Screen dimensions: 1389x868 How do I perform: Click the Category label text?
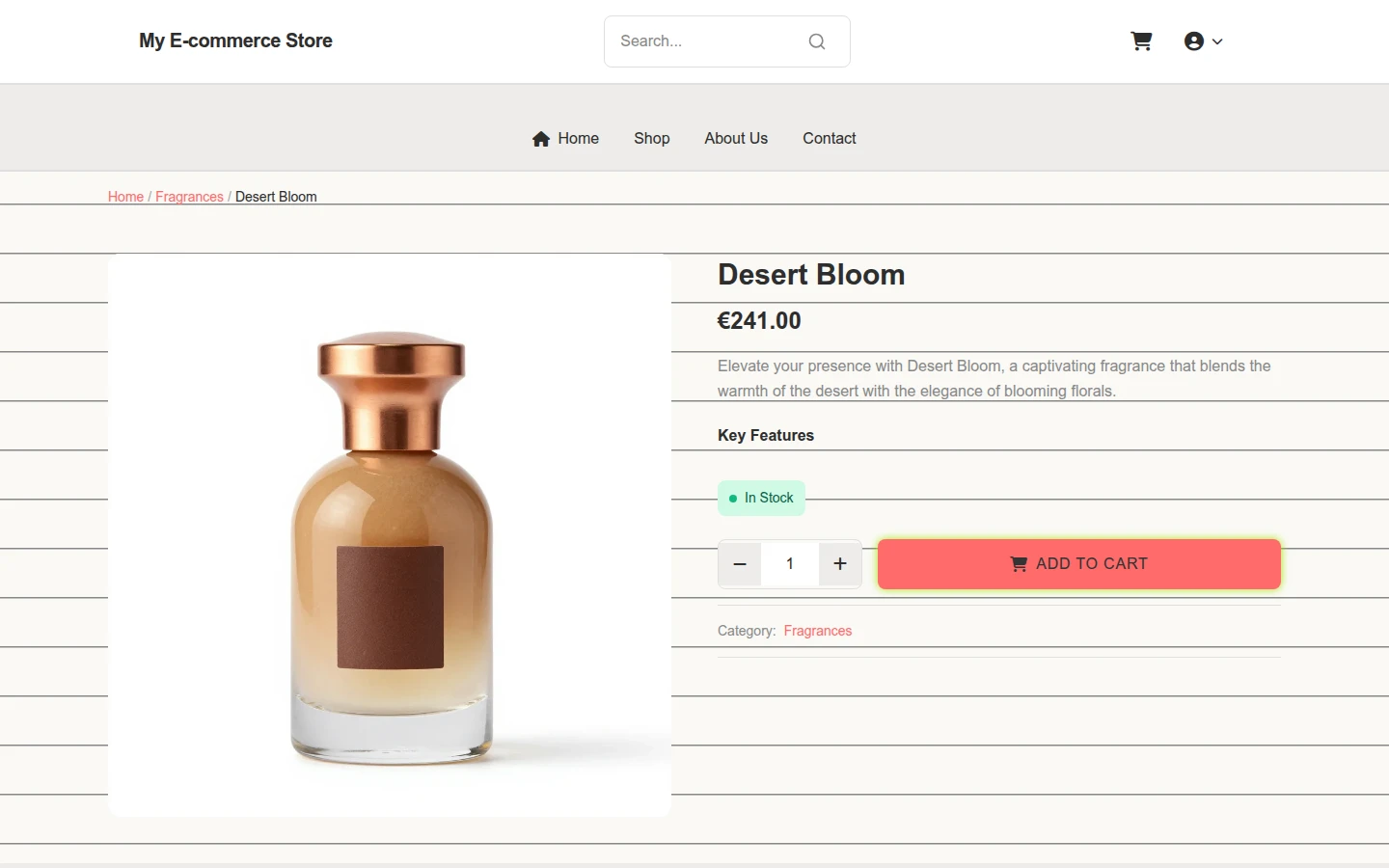pos(747,631)
